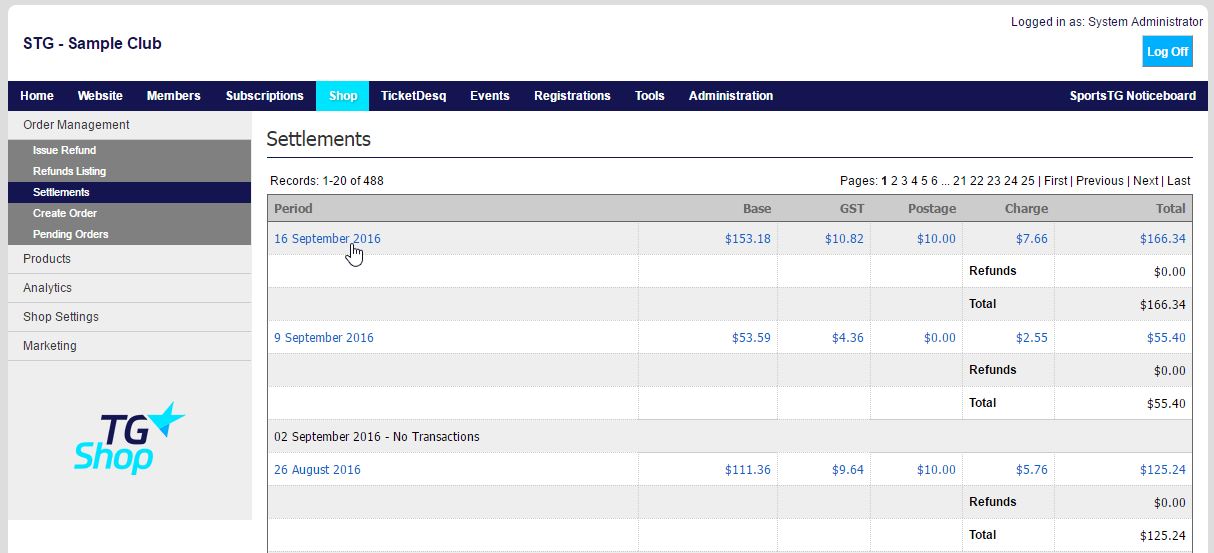
Task: Click GST amount $4.36
Action: click(848, 338)
